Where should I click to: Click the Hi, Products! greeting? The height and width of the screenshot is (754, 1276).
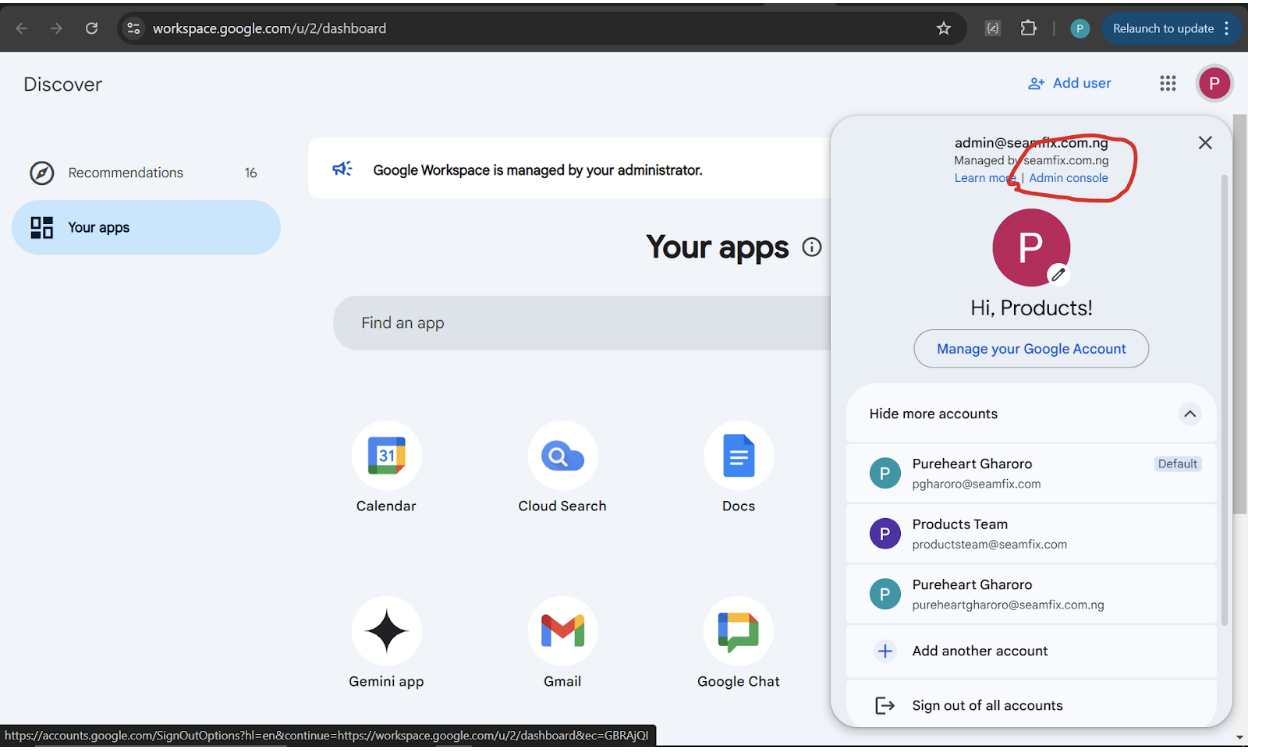(1031, 308)
